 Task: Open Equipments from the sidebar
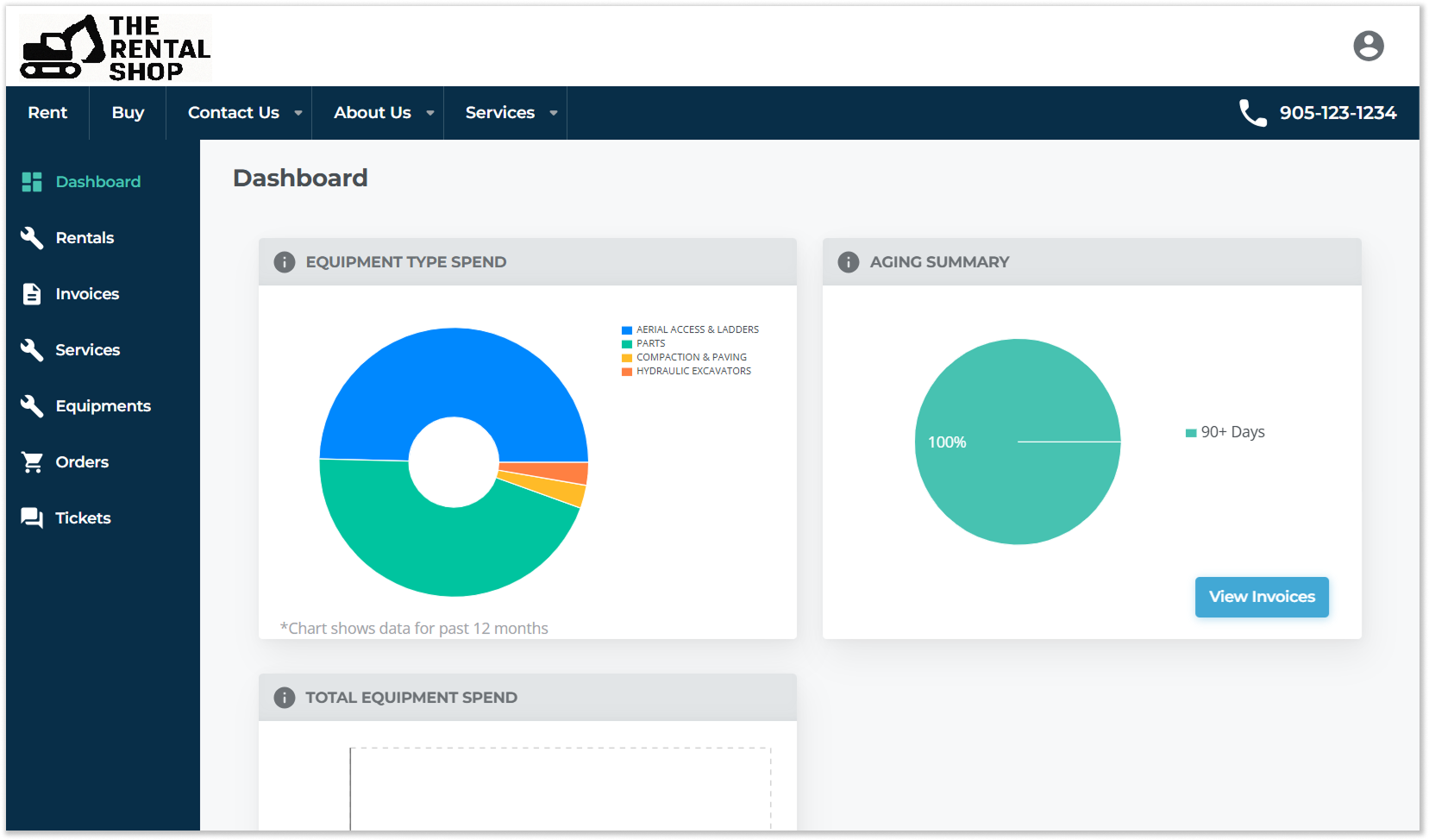[103, 406]
